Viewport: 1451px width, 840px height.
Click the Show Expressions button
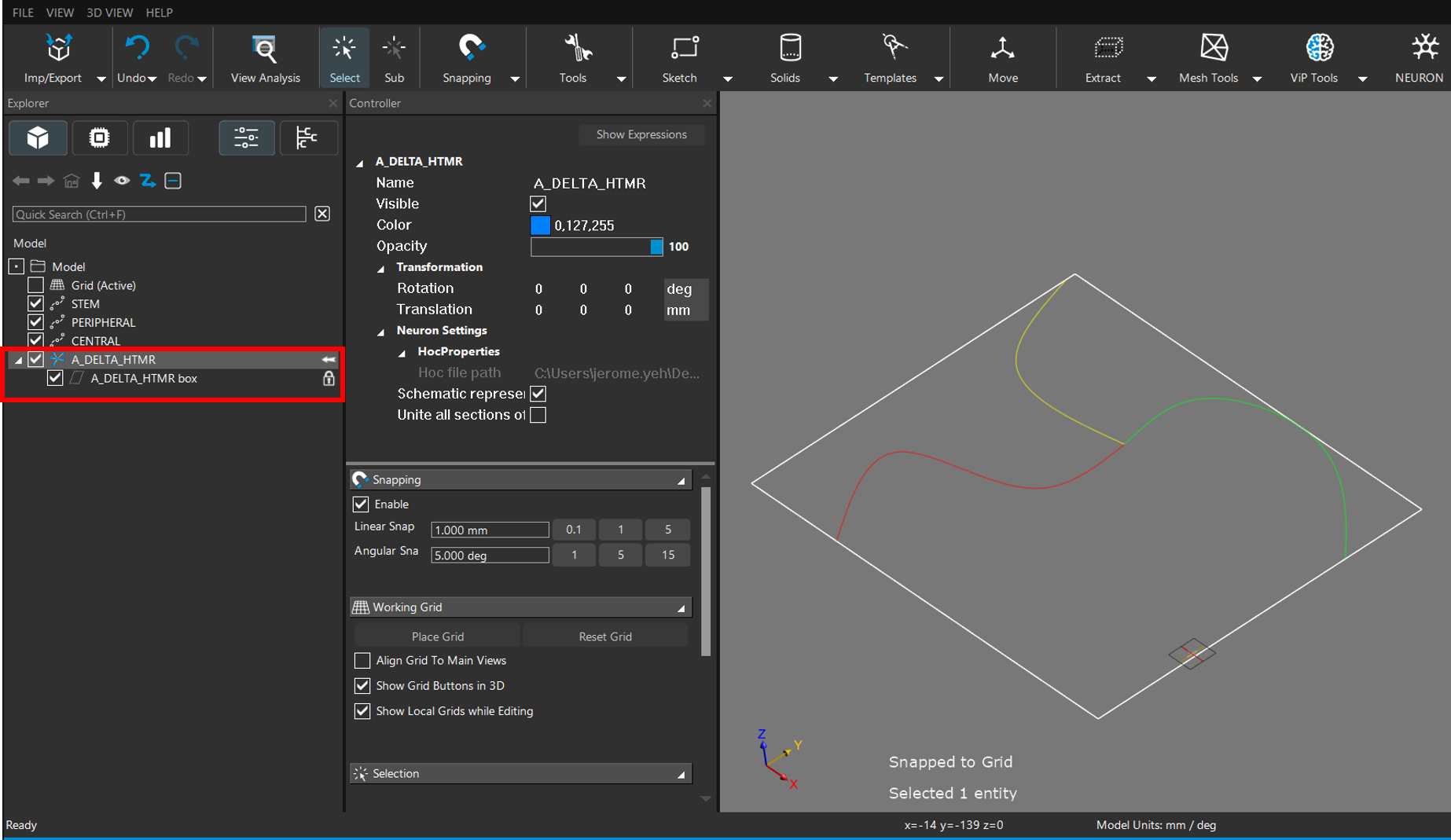pyautogui.click(x=641, y=134)
